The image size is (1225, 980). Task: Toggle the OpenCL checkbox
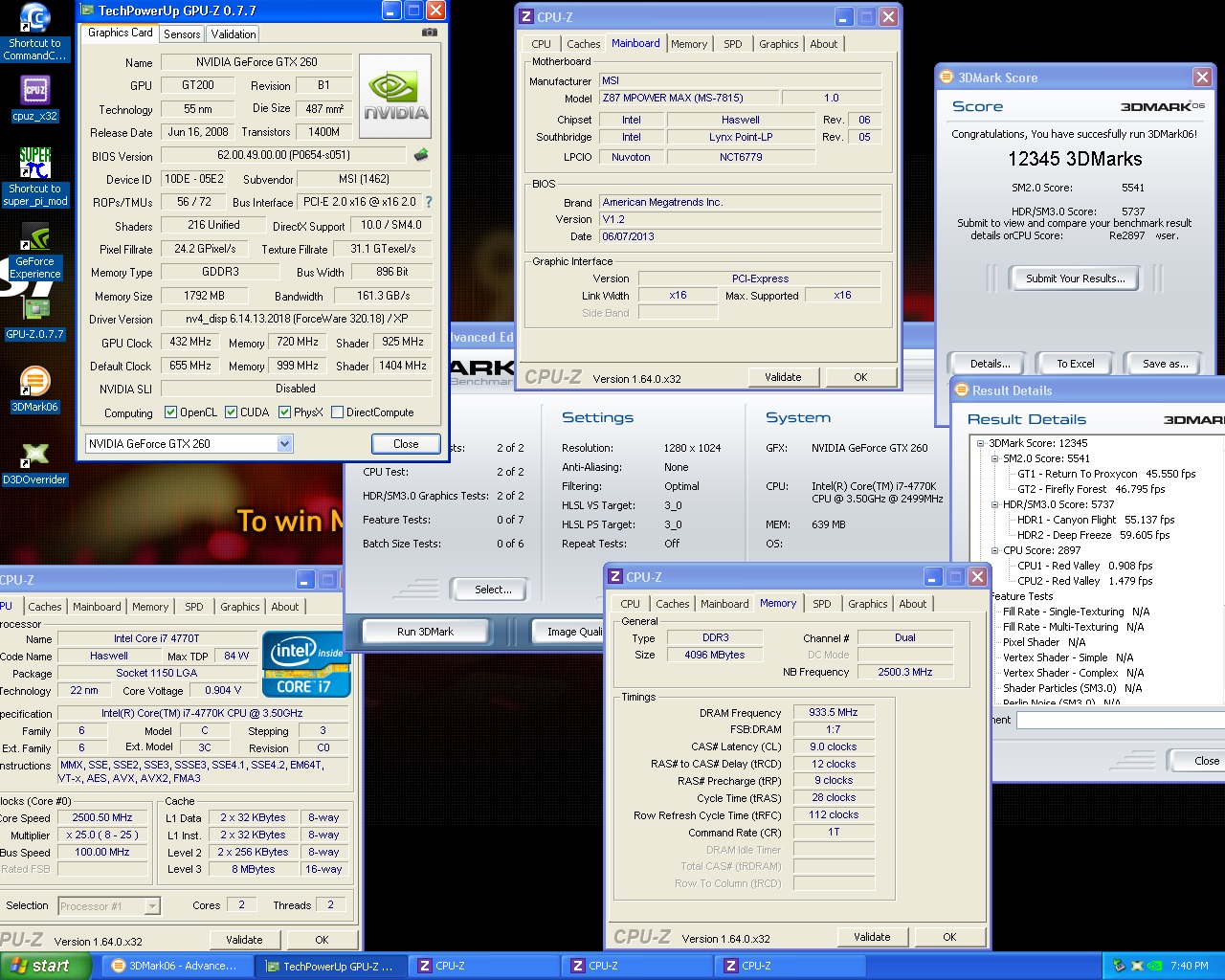(x=170, y=412)
